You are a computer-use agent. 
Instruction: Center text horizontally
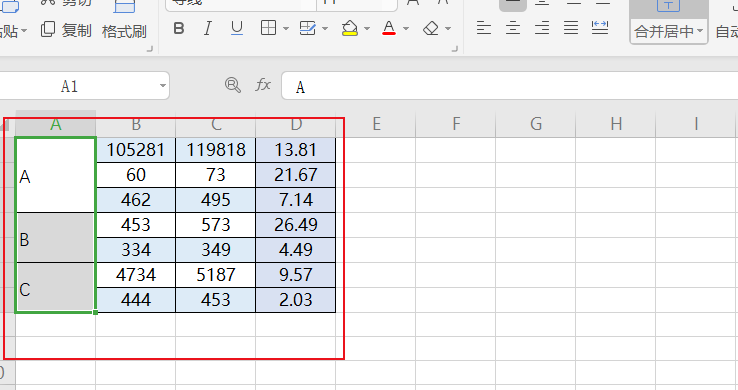[x=513, y=28]
